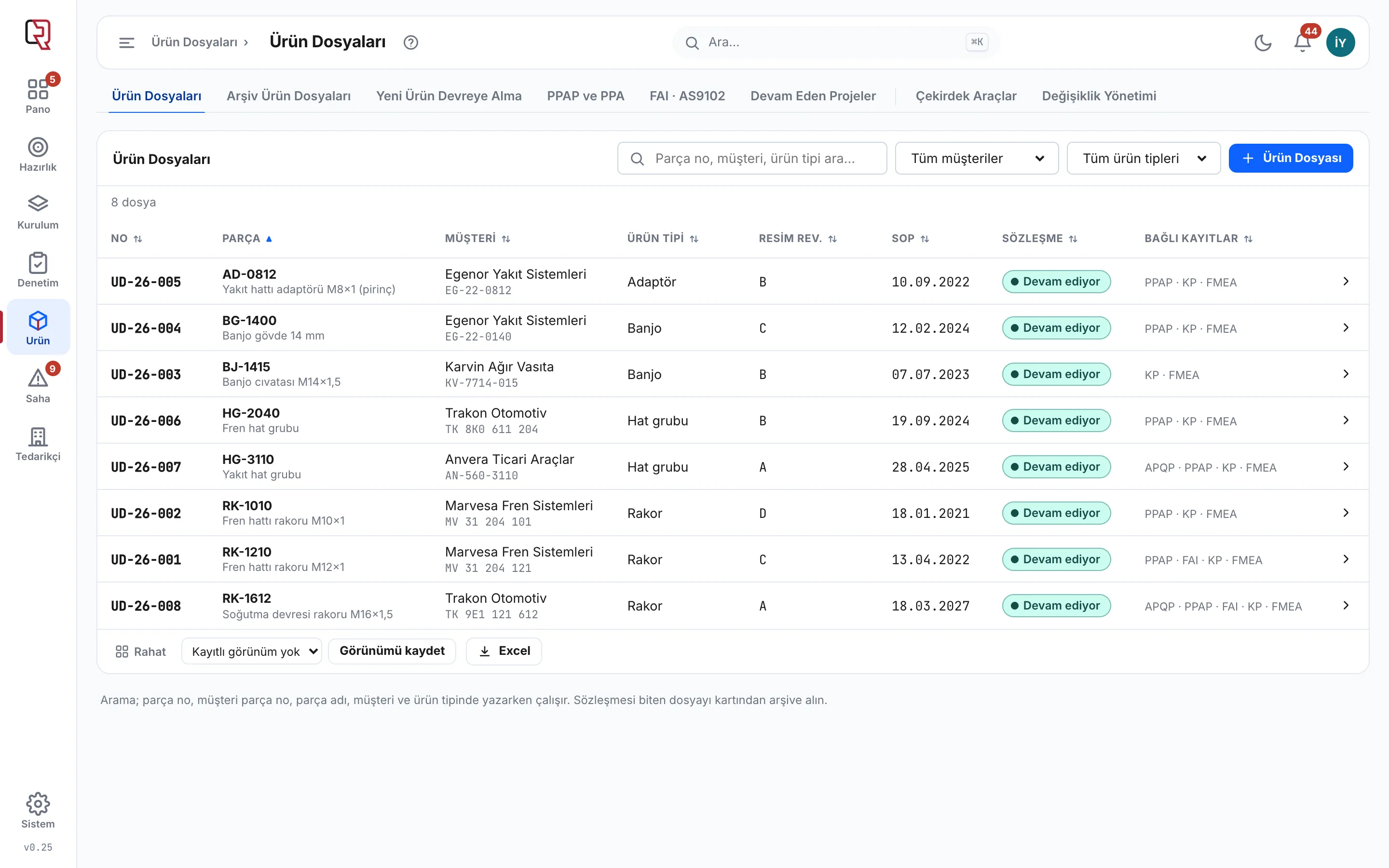The height and width of the screenshot is (868, 1389).
Task: Export table with Excel button
Action: coord(504,651)
